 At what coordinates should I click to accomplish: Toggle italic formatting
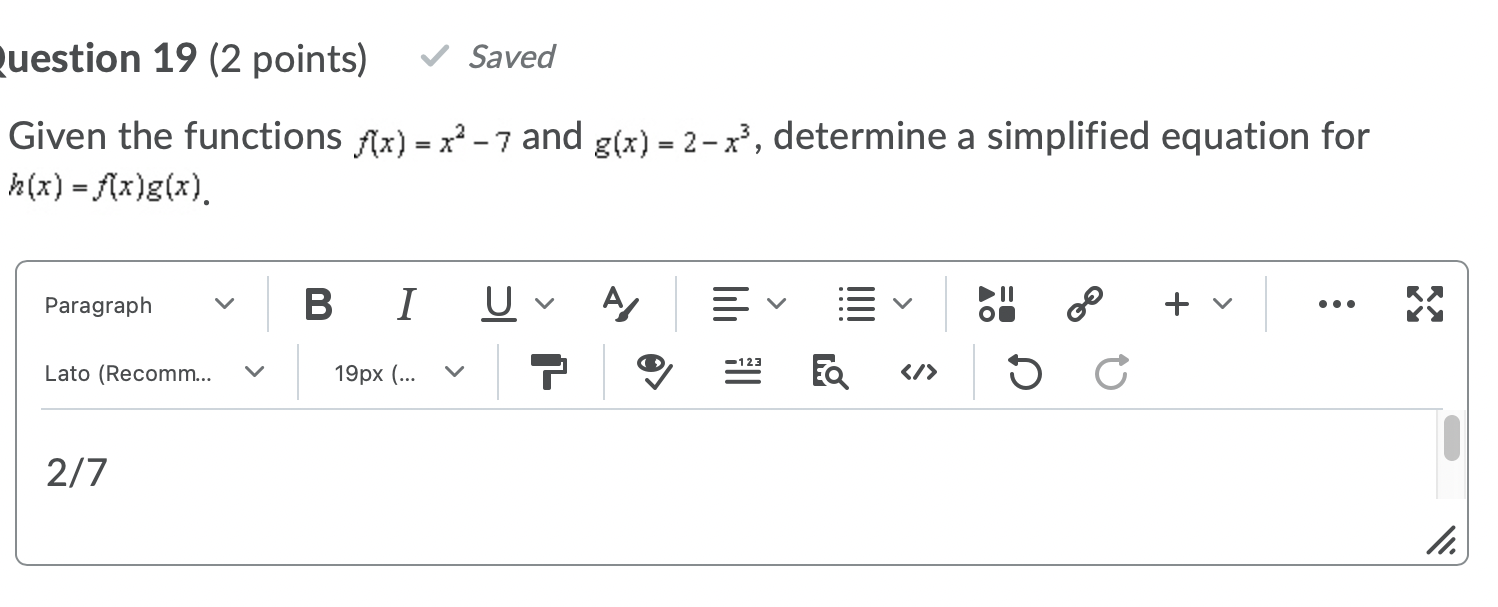[406, 305]
